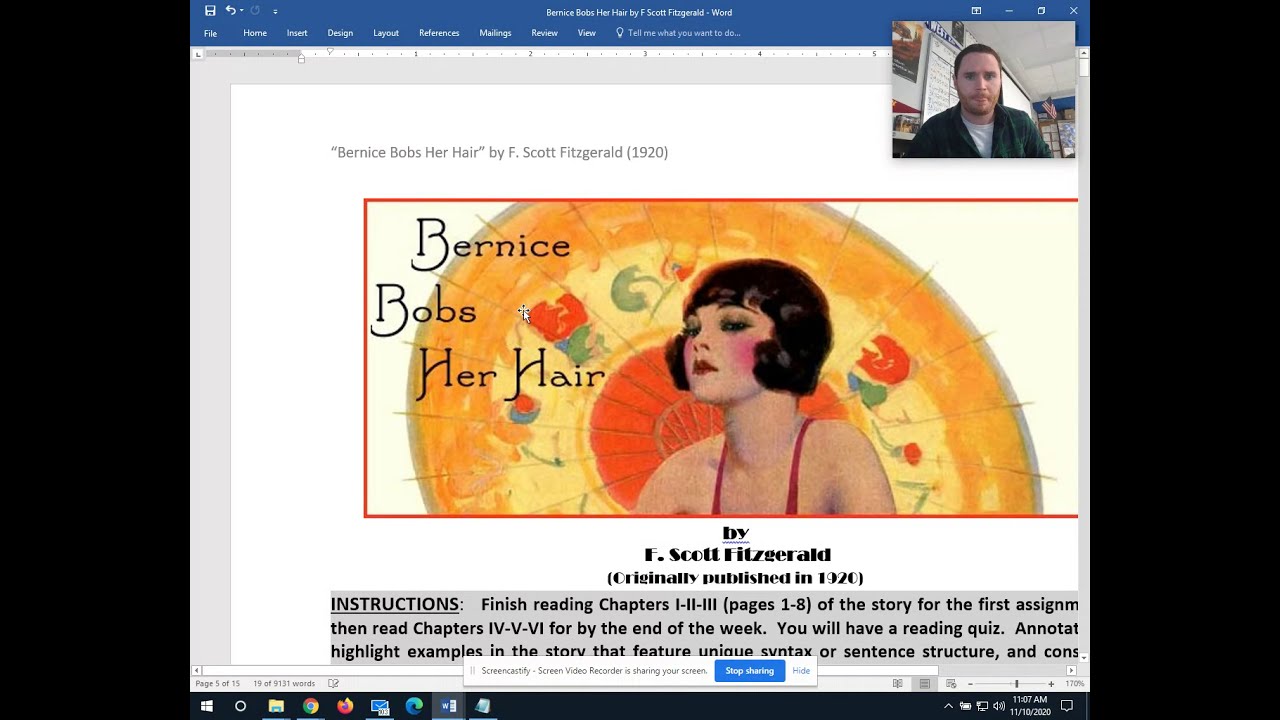Click the tab stop selector on the ruler
This screenshot has height=720, width=1280.
(198, 54)
